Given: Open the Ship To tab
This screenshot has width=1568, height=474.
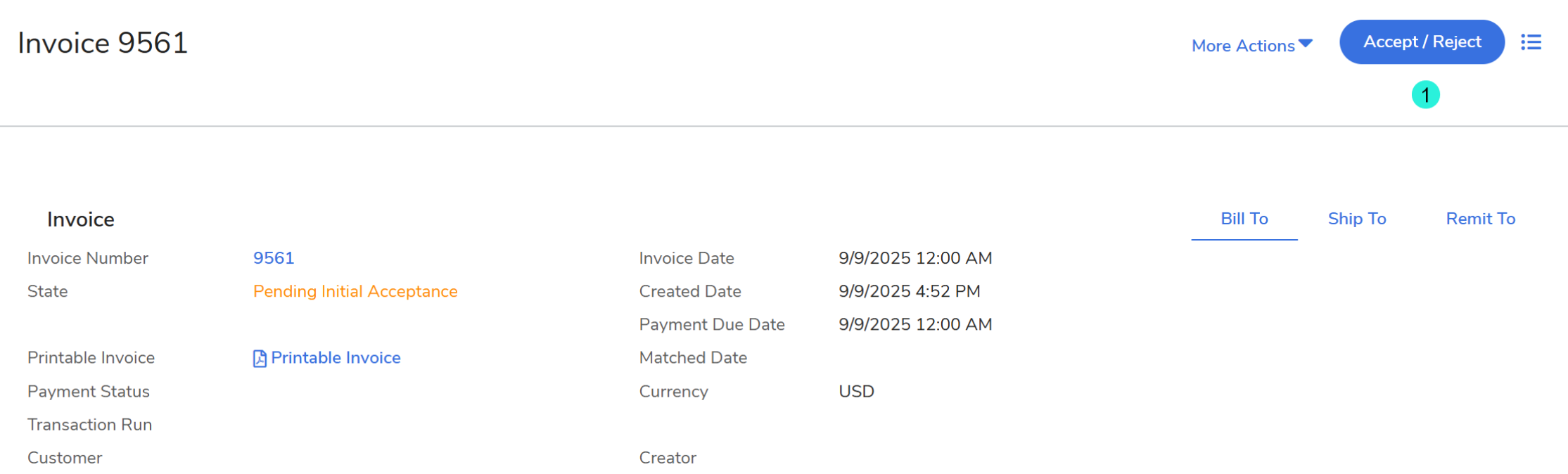Looking at the screenshot, I should [x=1356, y=219].
